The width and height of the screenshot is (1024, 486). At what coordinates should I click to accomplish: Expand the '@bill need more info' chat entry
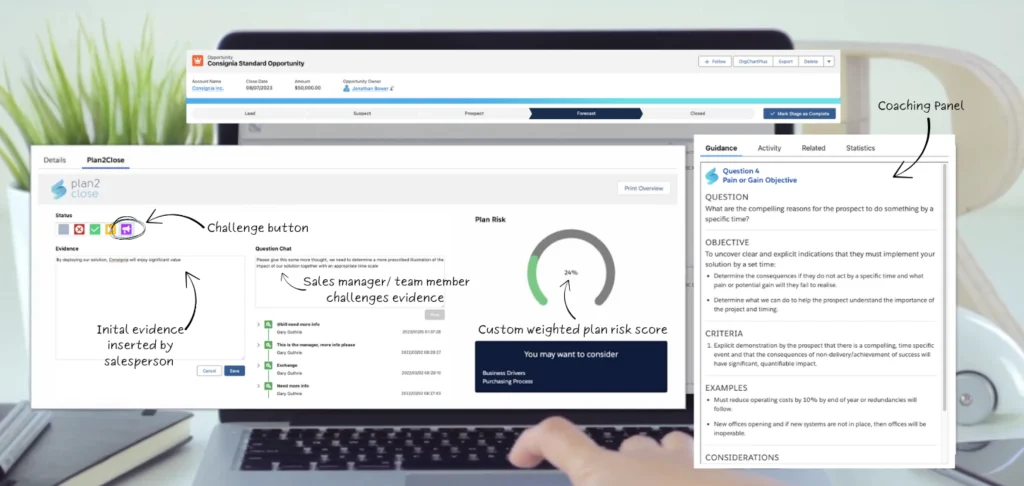(x=258, y=325)
